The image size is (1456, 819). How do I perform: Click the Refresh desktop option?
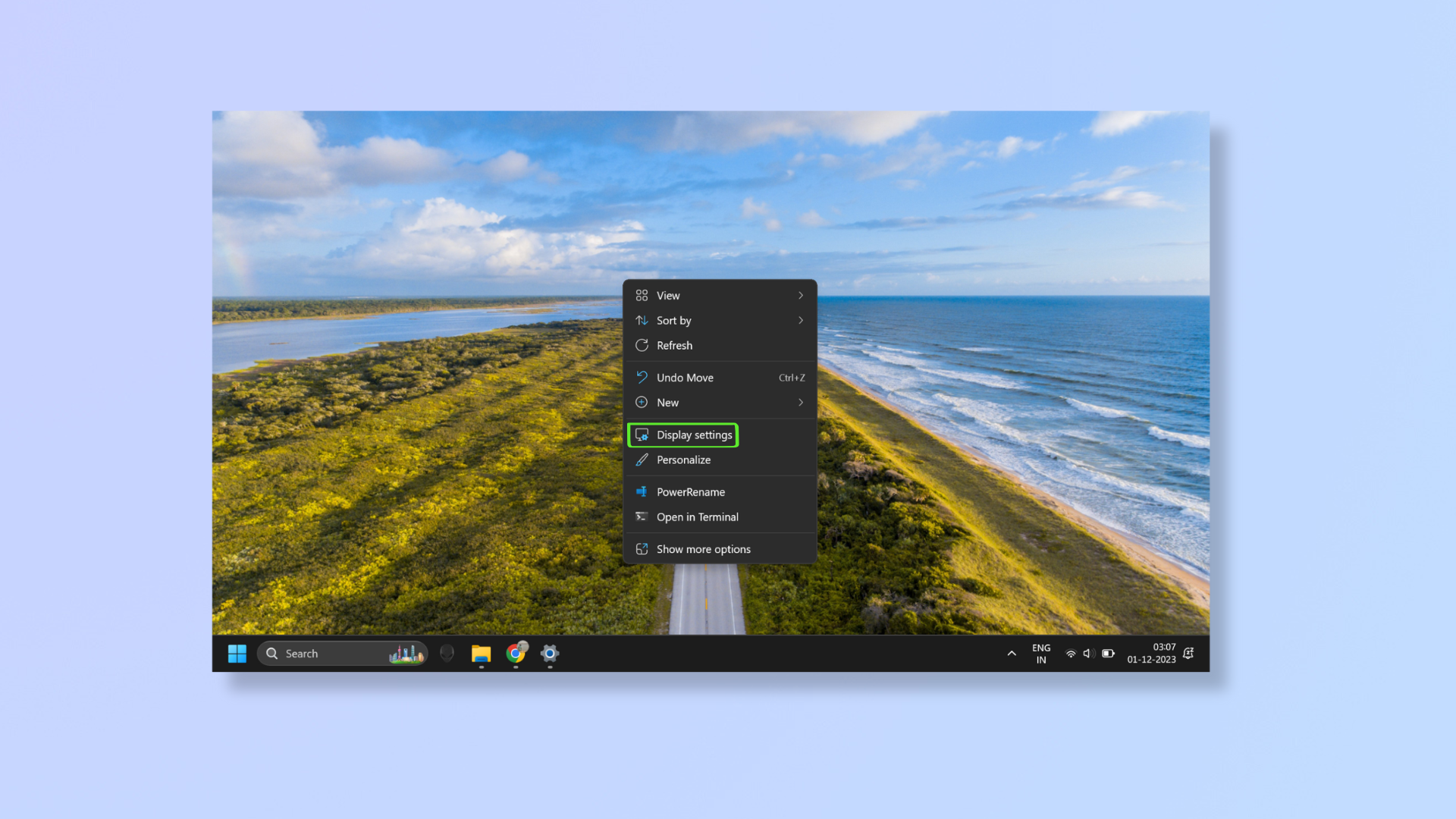coord(675,345)
